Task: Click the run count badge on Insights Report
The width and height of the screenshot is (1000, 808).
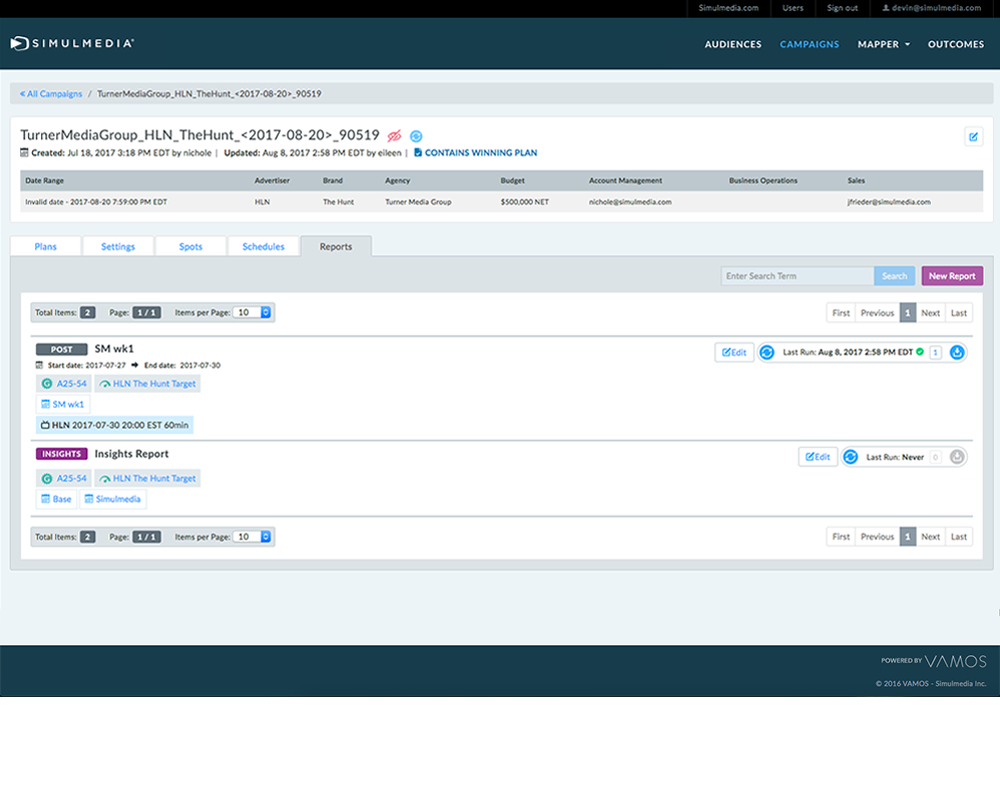Action: pyautogui.click(x=935, y=457)
